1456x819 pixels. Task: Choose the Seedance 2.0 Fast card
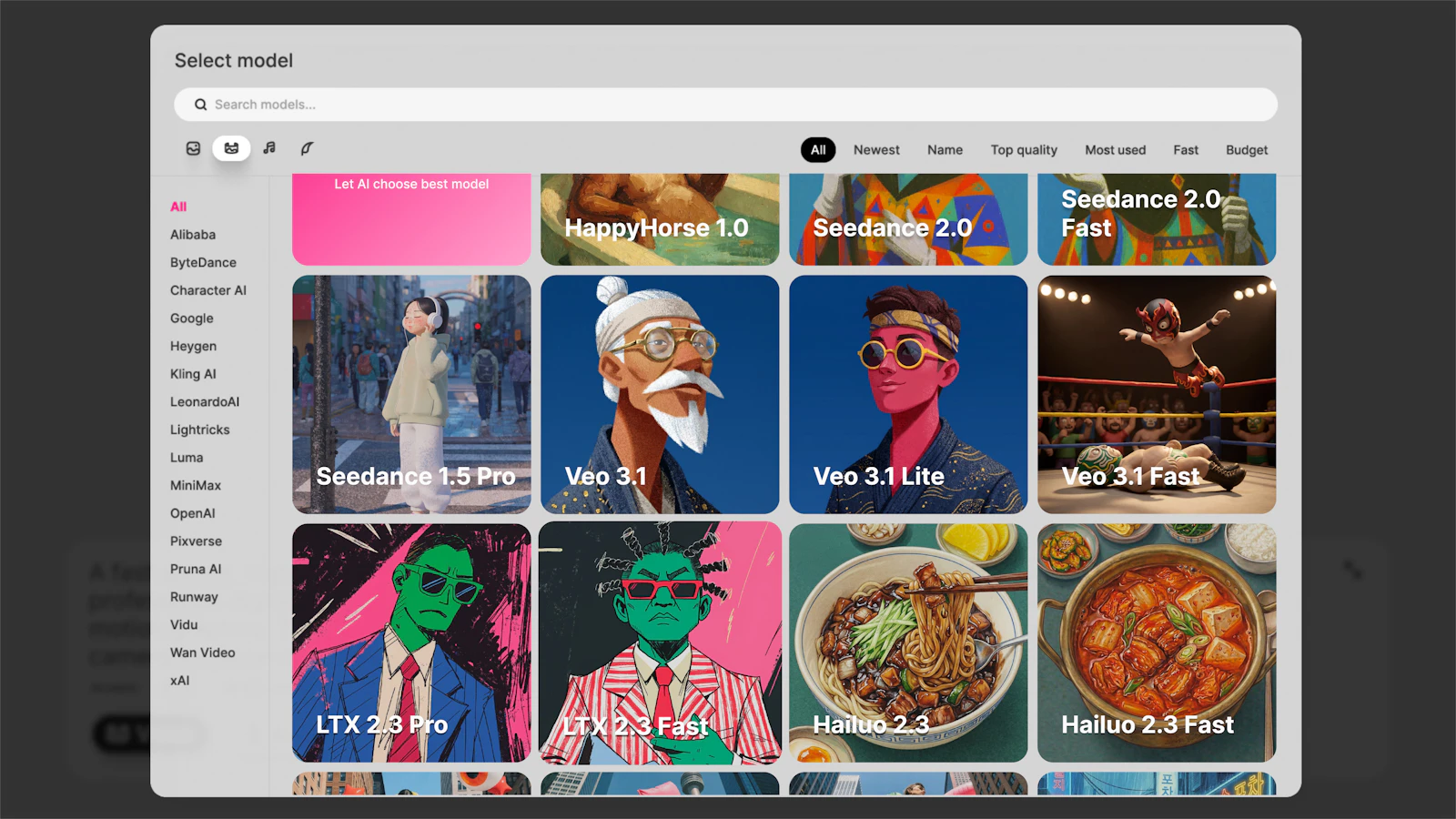click(x=1157, y=219)
